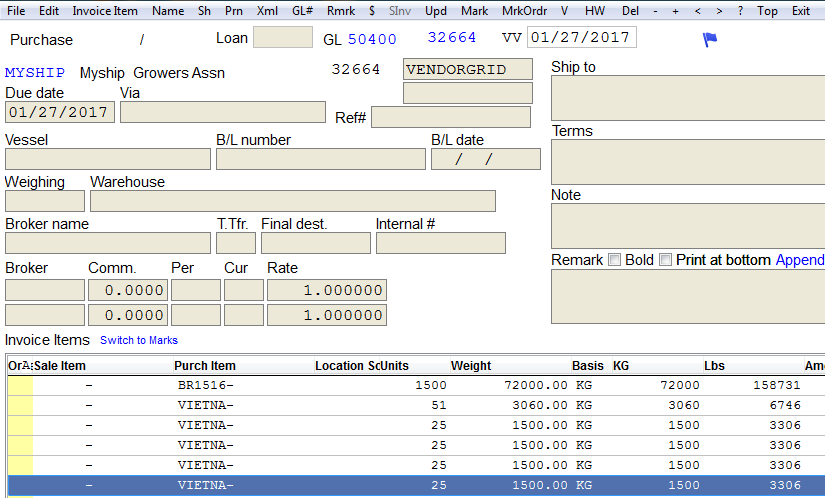Click the Via input field
Screen dimensions: 825x498
[223, 112]
